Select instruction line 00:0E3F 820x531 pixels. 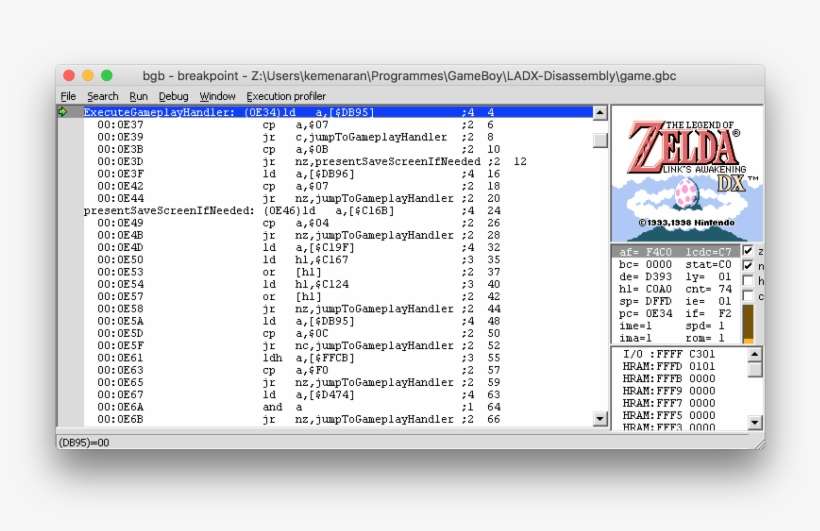[x=338, y=174]
